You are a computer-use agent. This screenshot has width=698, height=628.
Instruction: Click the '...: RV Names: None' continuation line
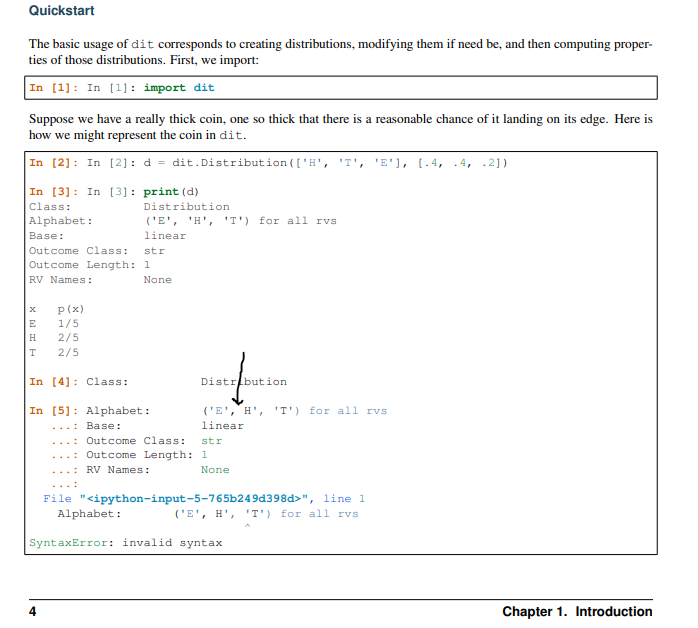(140, 470)
